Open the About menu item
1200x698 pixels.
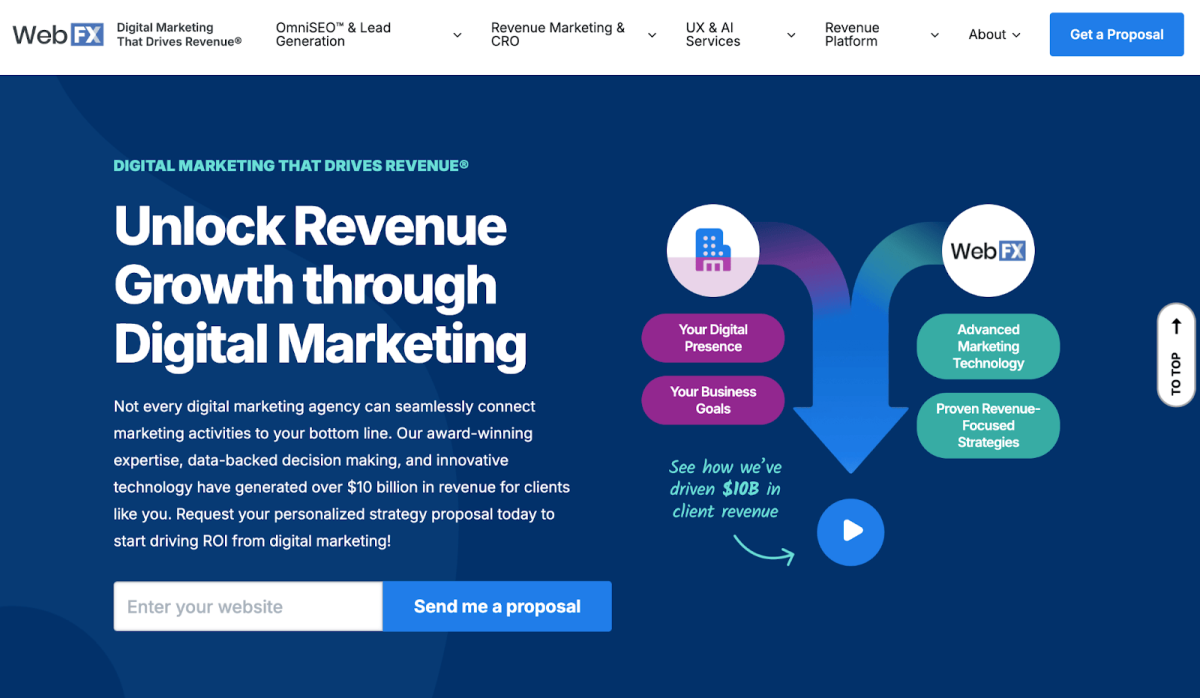tap(987, 34)
